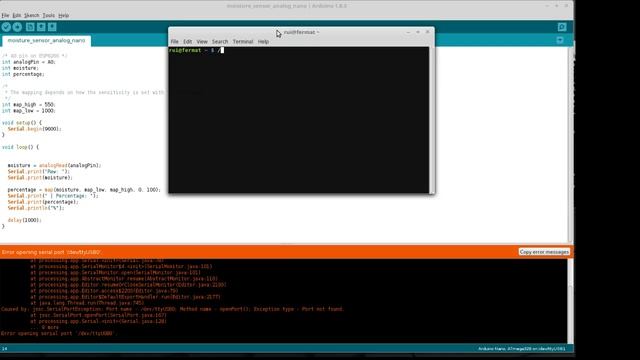Click the New sketch icon
Screen dimensions: 640x360
click(30, 27)
